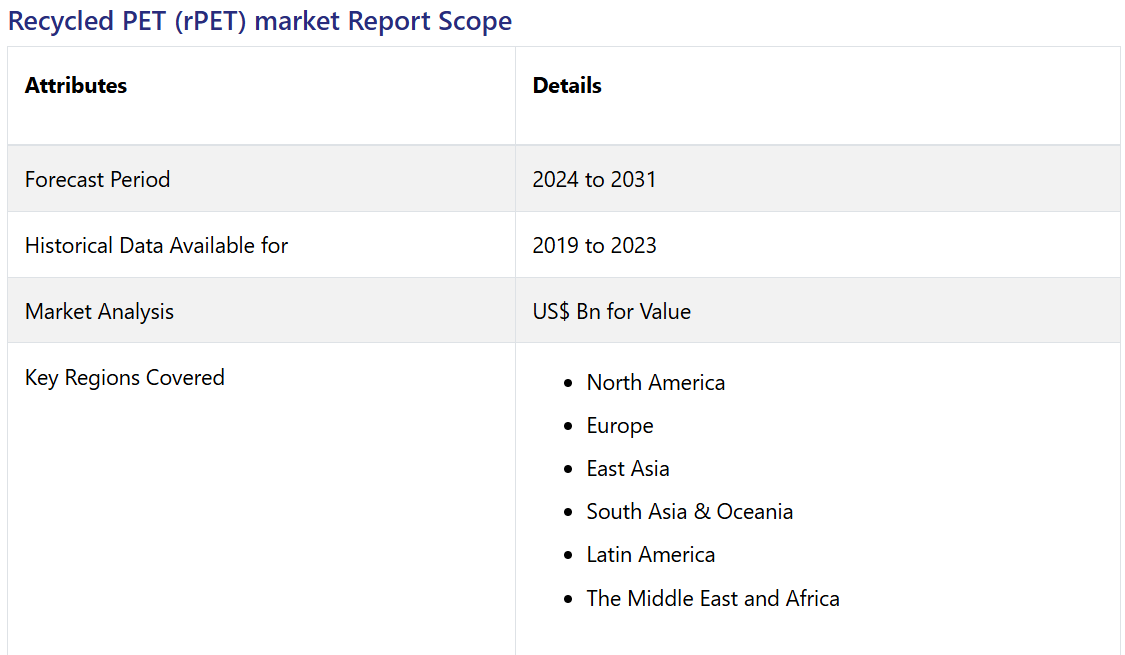Click the 'Europe' list item
This screenshot has width=1125, height=655.
point(620,425)
